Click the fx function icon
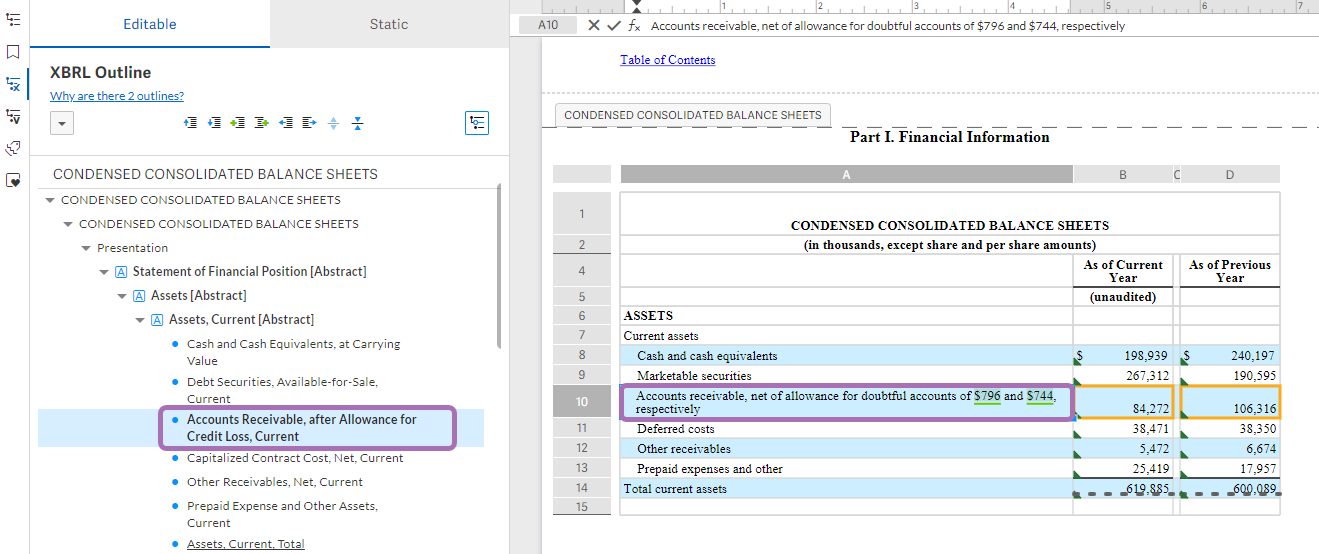The height and width of the screenshot is (554, 1319). click(x=633, y=25)
